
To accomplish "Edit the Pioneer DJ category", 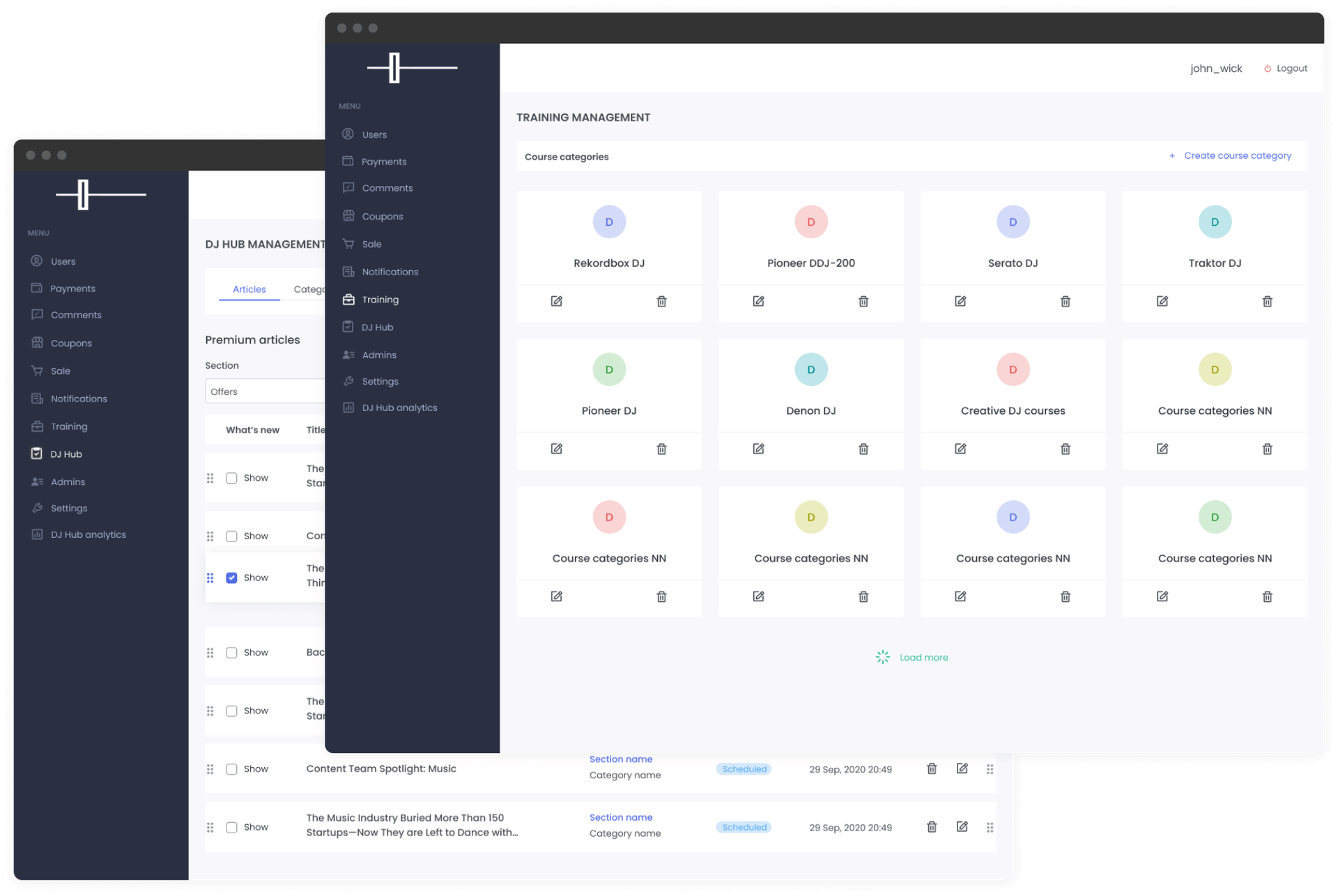I will point(556,449).
